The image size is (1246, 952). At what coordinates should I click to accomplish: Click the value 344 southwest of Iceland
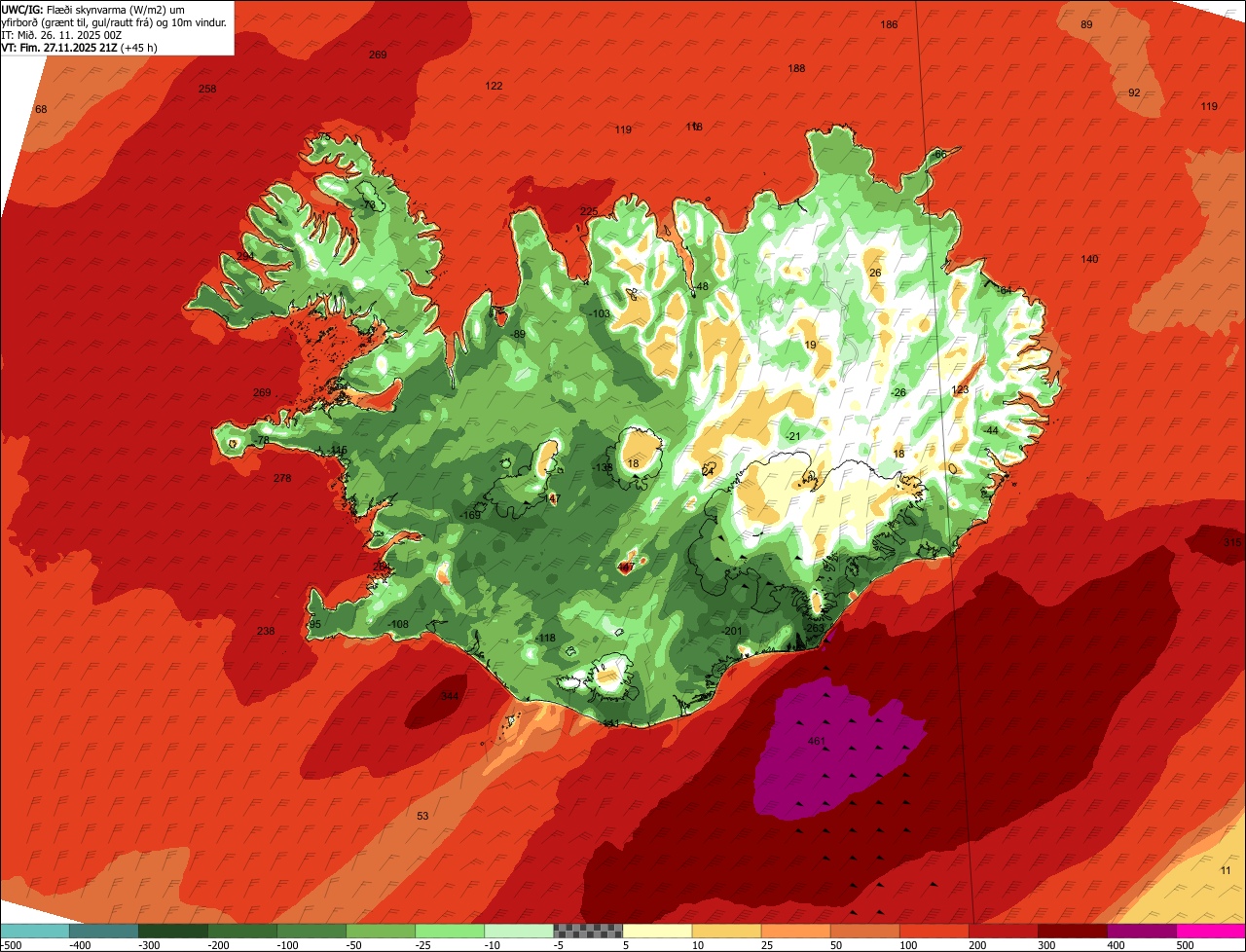449,696
